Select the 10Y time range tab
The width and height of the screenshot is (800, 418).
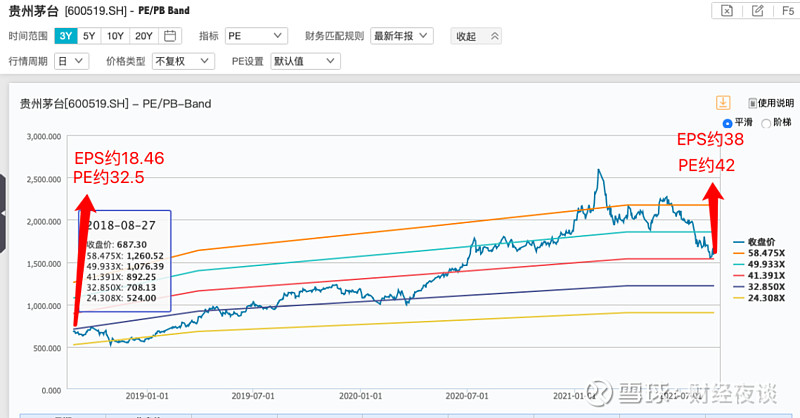pos(115,36)
